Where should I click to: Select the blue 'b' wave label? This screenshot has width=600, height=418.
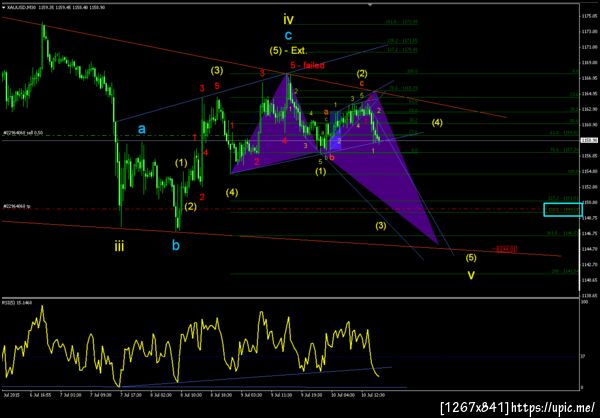click(x=175, y=245)
